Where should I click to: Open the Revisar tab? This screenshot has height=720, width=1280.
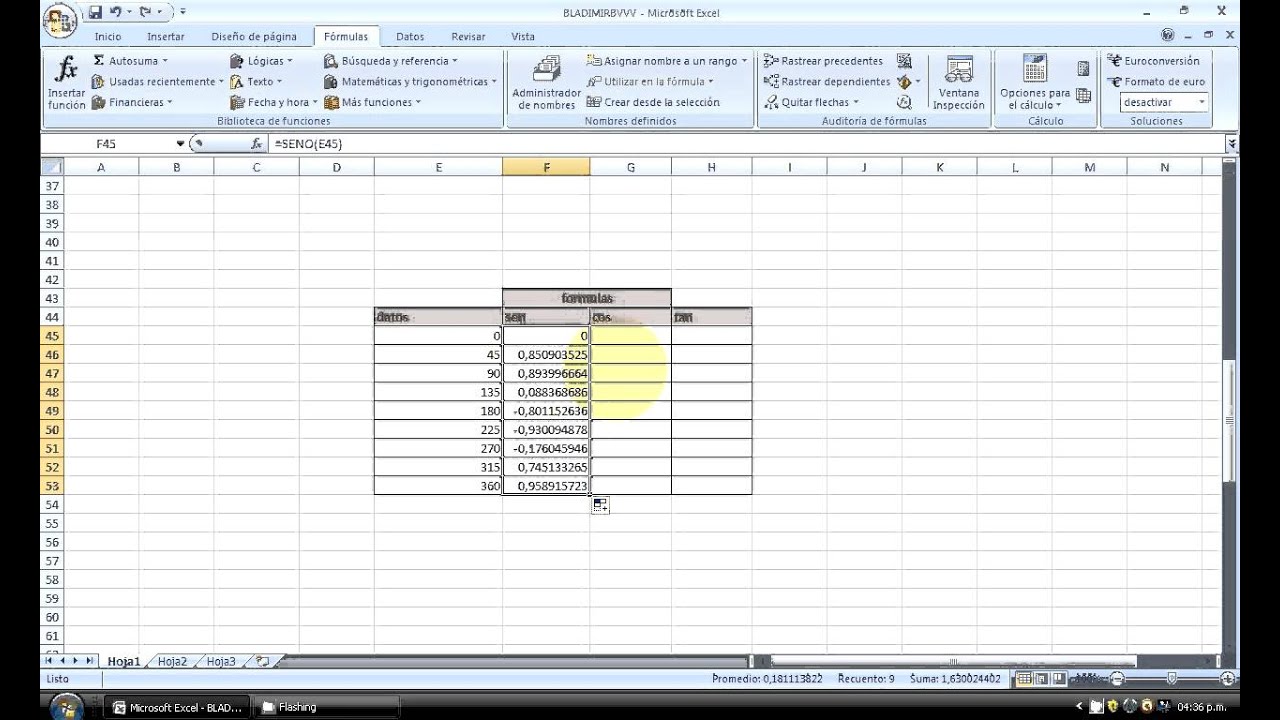tap(468, 37)
